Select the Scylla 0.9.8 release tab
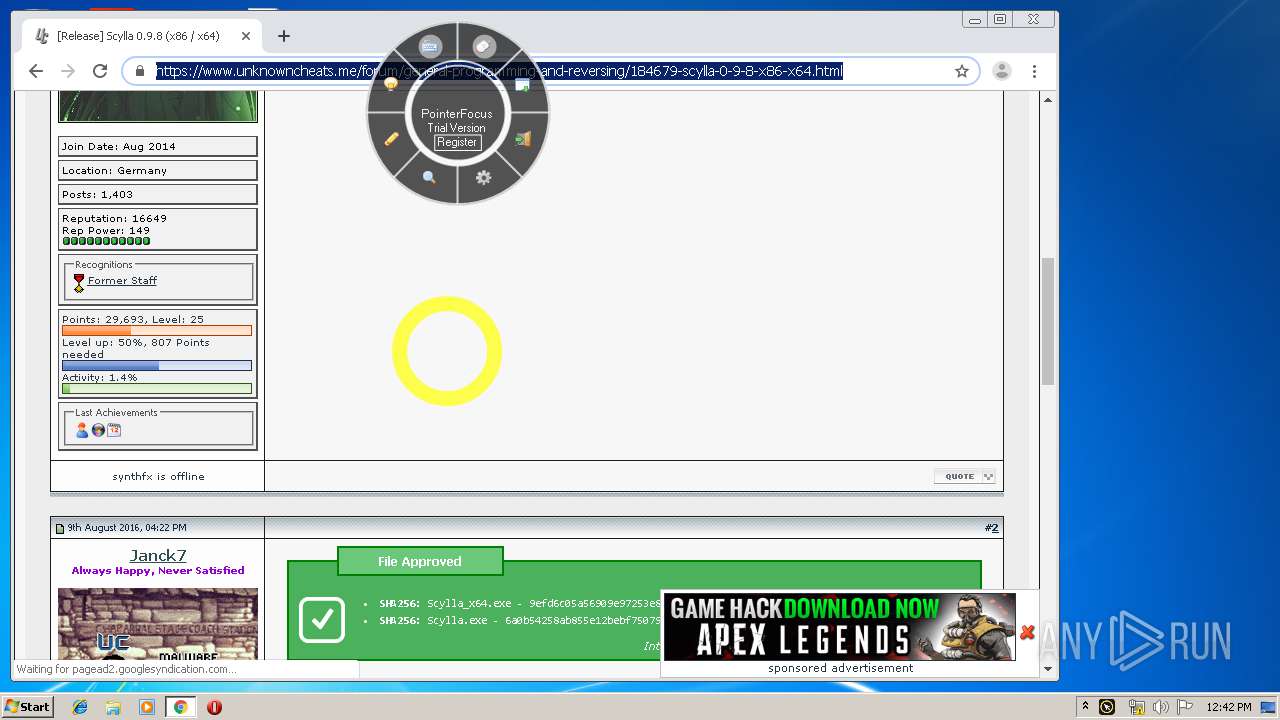Viewport: 1280px width, 720px height. coord(142,36)
